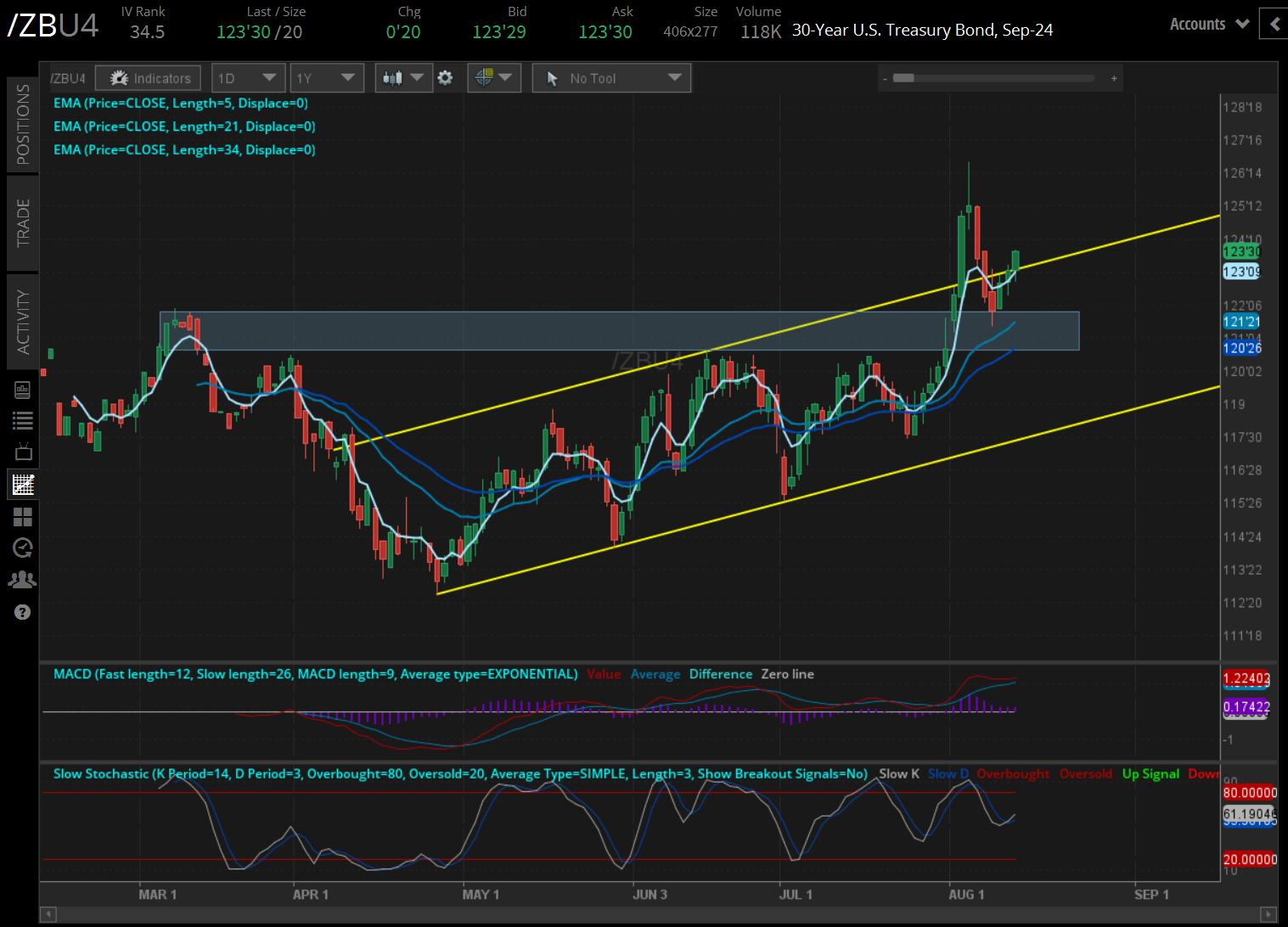Click the history clock icon in the sidebar
The height and width of the screenshot is (927, 1288).
[x=22, y=548]
